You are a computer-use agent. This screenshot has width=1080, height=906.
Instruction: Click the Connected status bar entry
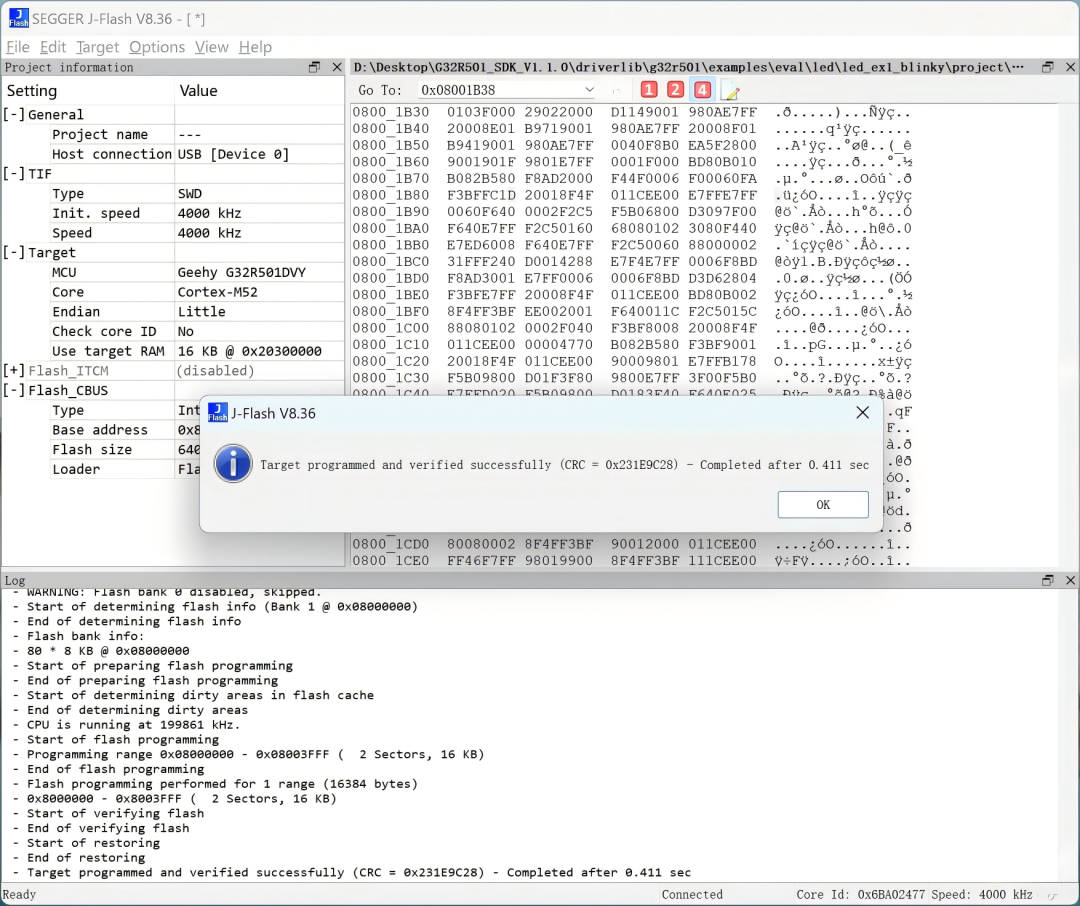point(692,894)
